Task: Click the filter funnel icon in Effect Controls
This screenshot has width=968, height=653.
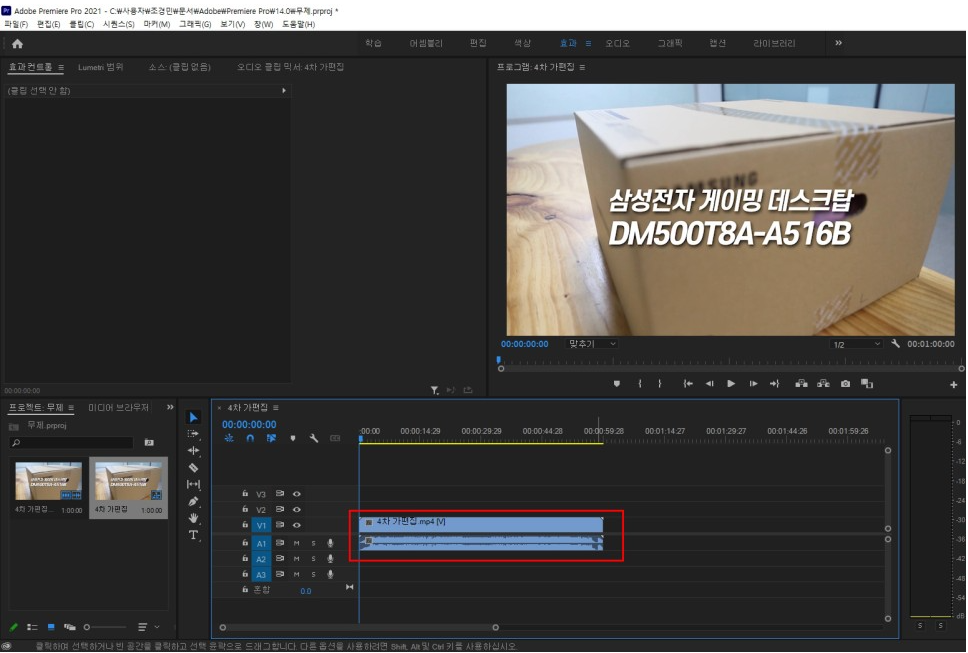Action: click(x=435, y=390)
